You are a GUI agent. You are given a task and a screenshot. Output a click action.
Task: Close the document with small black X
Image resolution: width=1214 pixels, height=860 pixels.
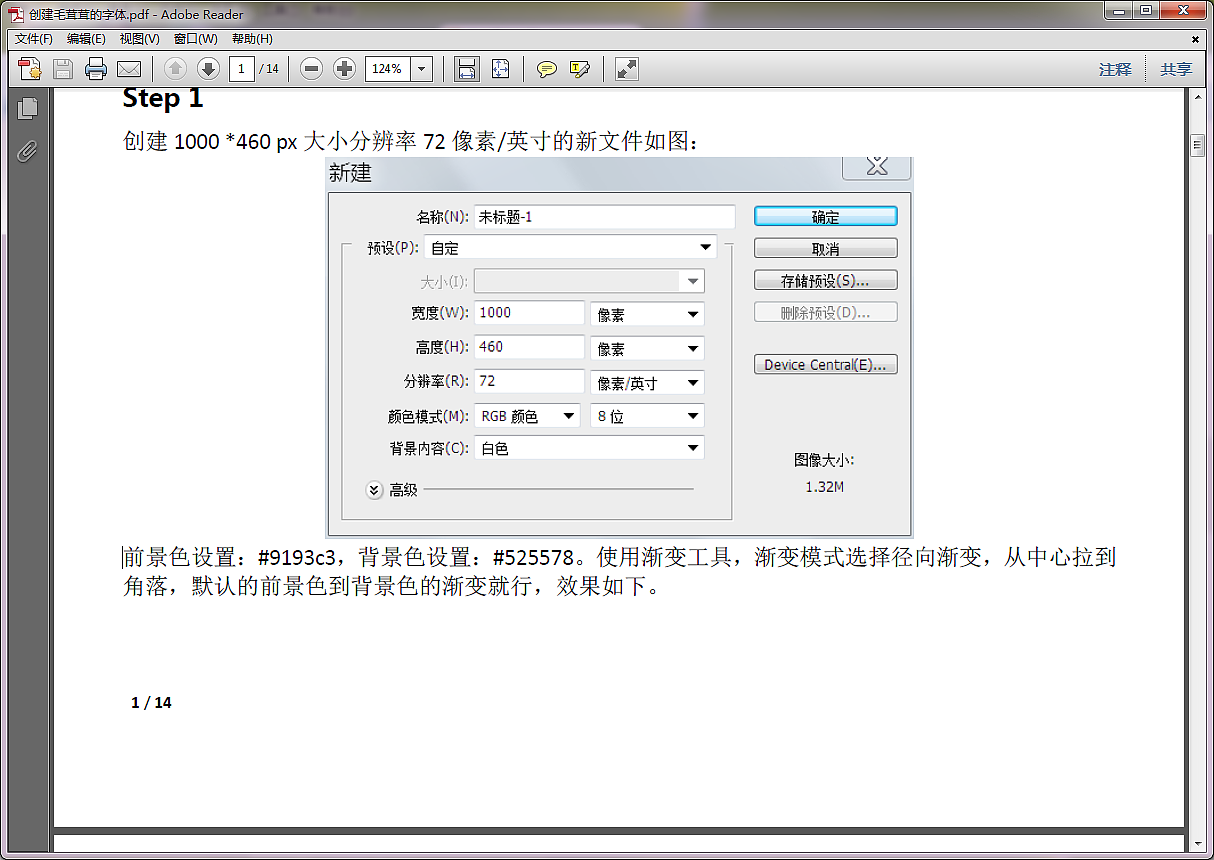coord(1195,39)
